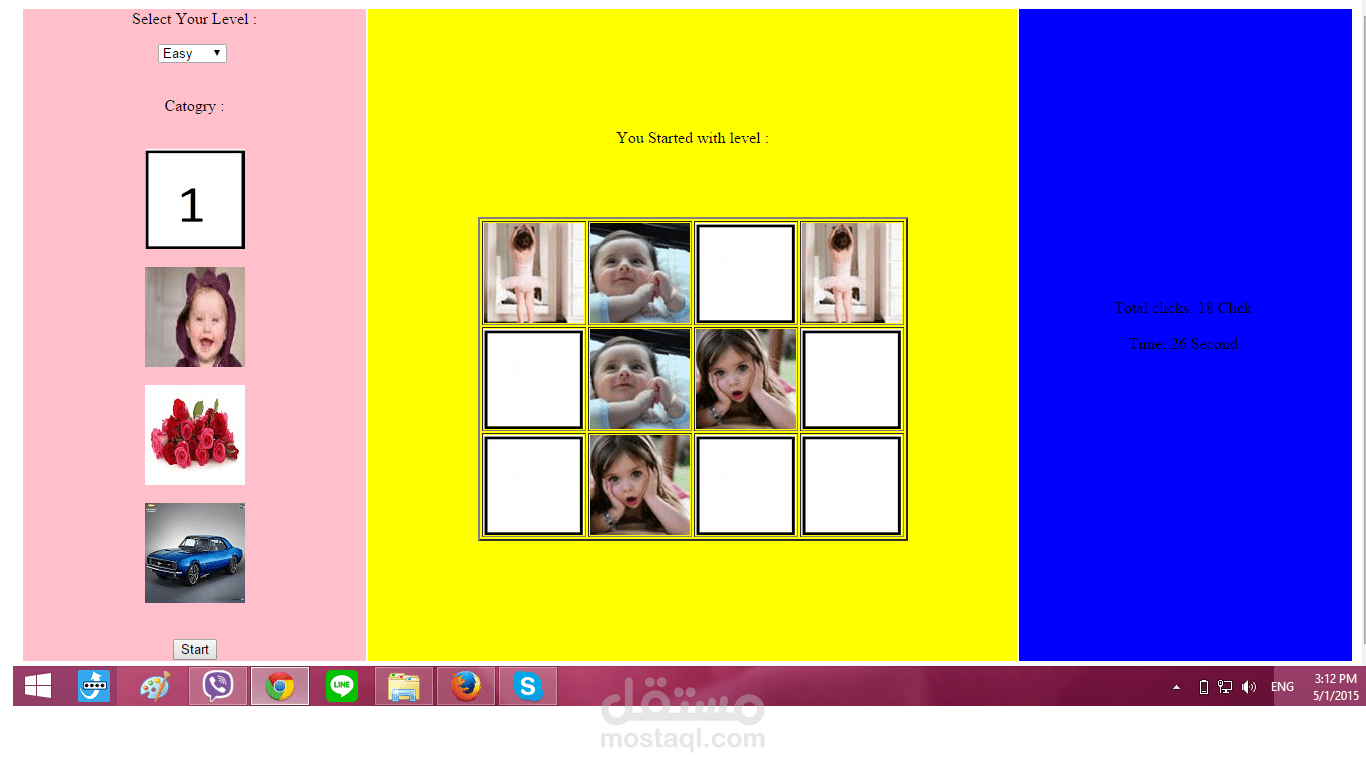The width and height of the screenshot is (1366, 768).
Task: Choose the laughing baby category image
Action: 195,317
